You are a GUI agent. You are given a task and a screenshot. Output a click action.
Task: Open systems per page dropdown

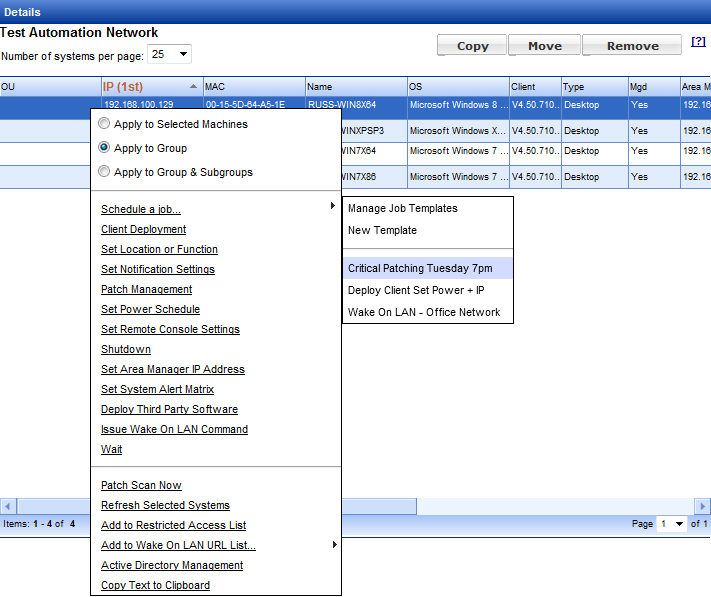[x=169, y=55]
